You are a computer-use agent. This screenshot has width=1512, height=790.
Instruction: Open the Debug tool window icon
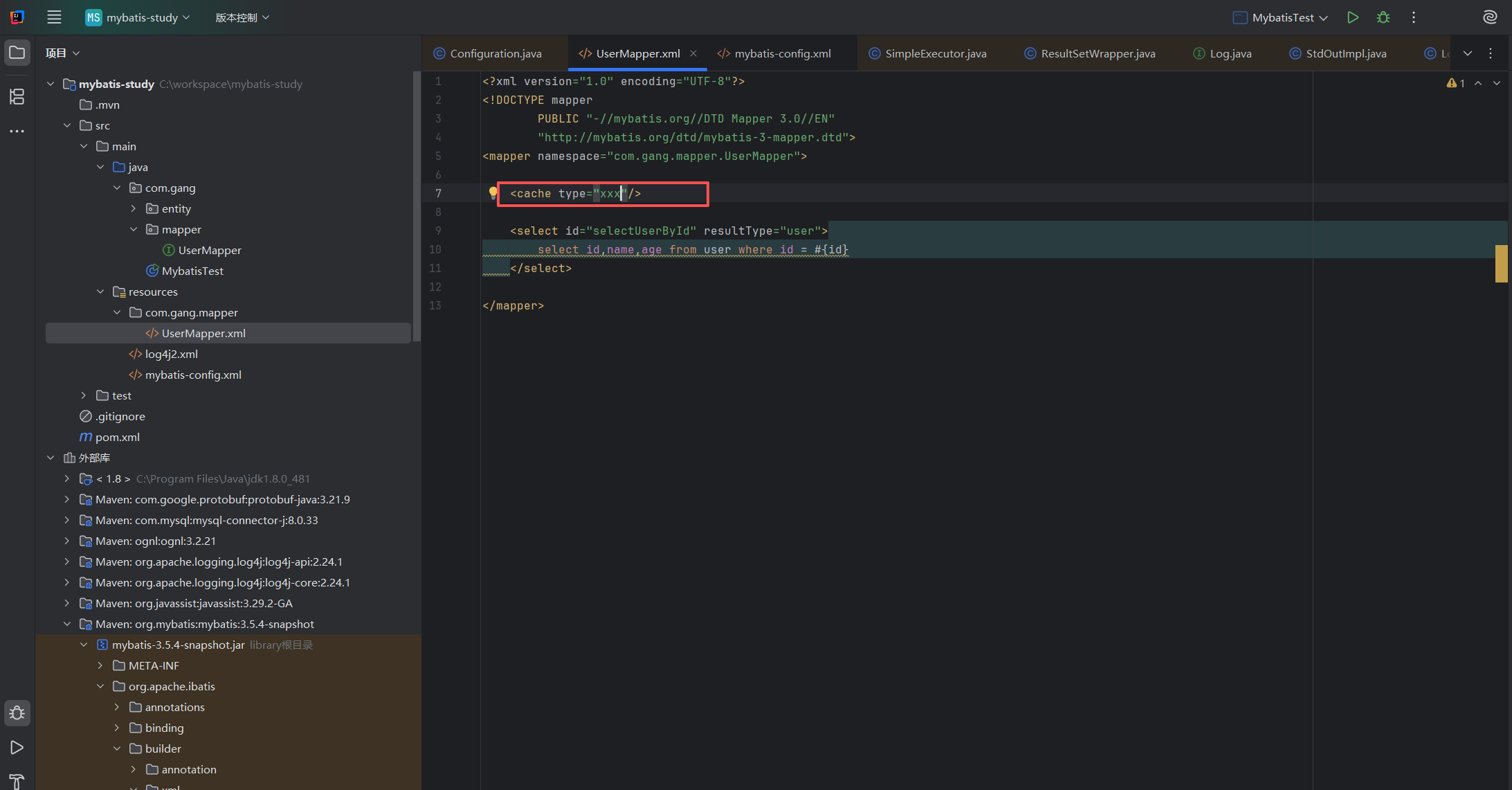point(17,712)
